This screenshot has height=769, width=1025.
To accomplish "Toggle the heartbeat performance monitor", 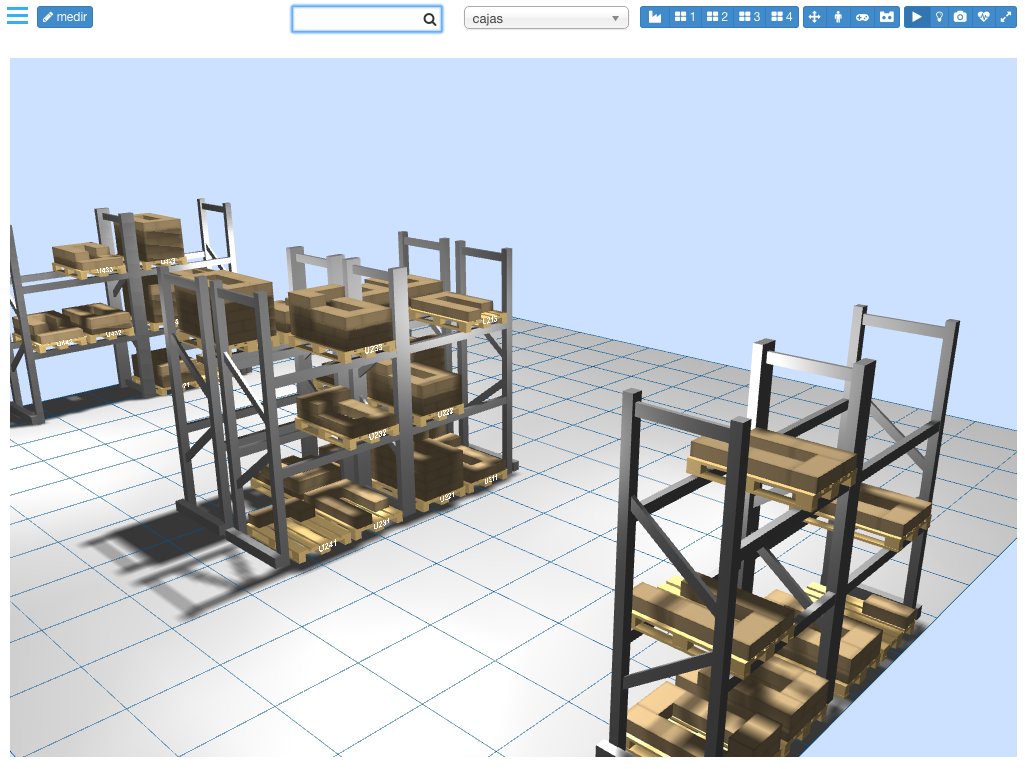I will coord(983,18).
